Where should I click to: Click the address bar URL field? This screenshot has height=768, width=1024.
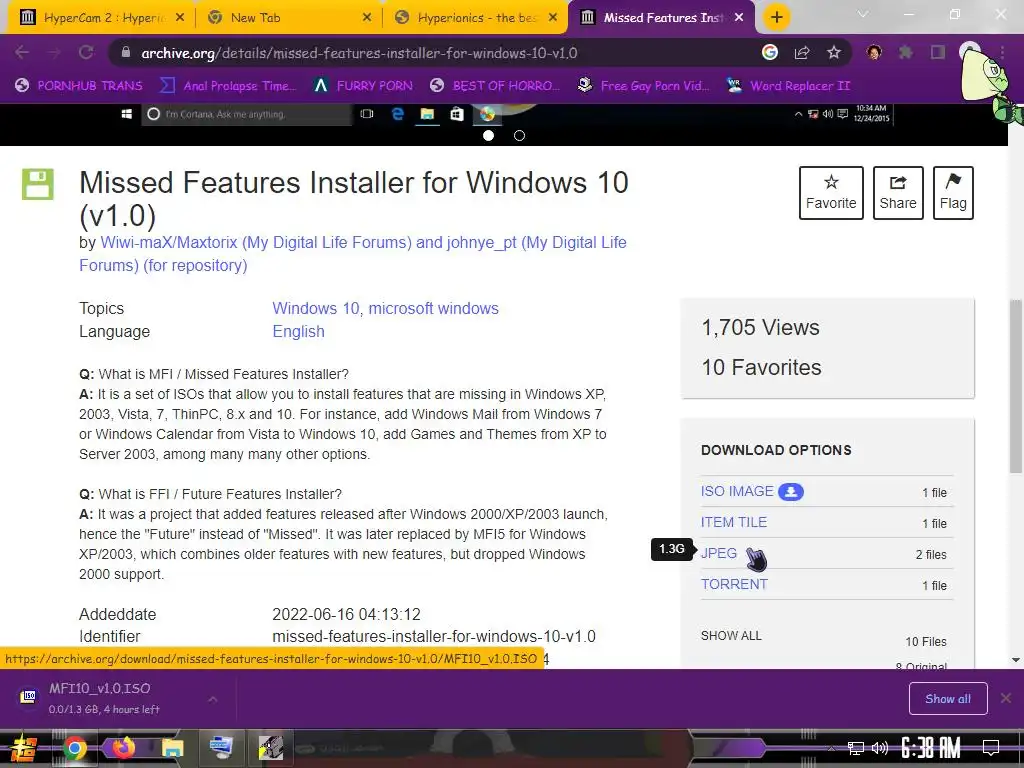(431, 53)
